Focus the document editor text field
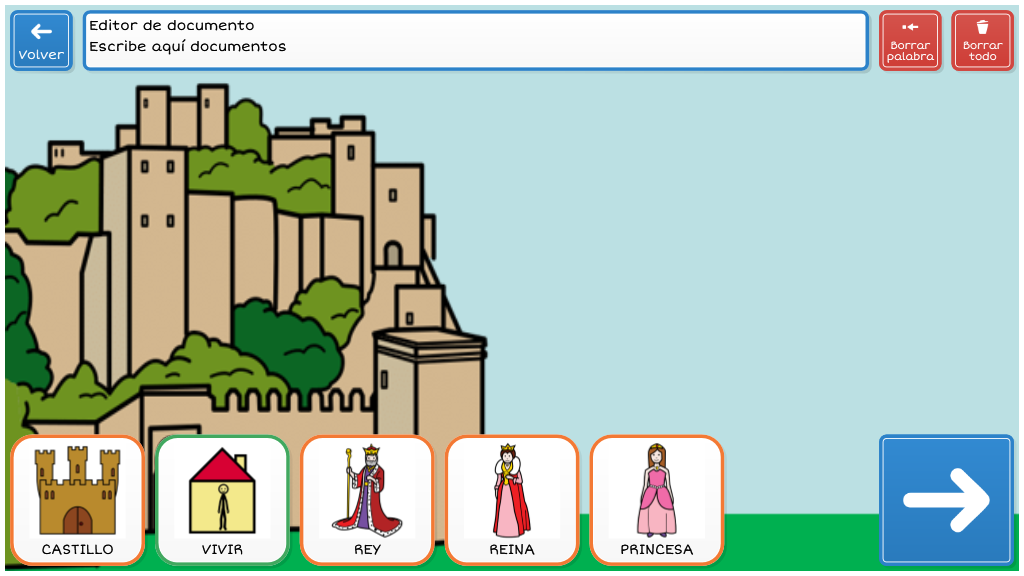The width and height of the screenshot is (1024, 576). coord(475,41)
